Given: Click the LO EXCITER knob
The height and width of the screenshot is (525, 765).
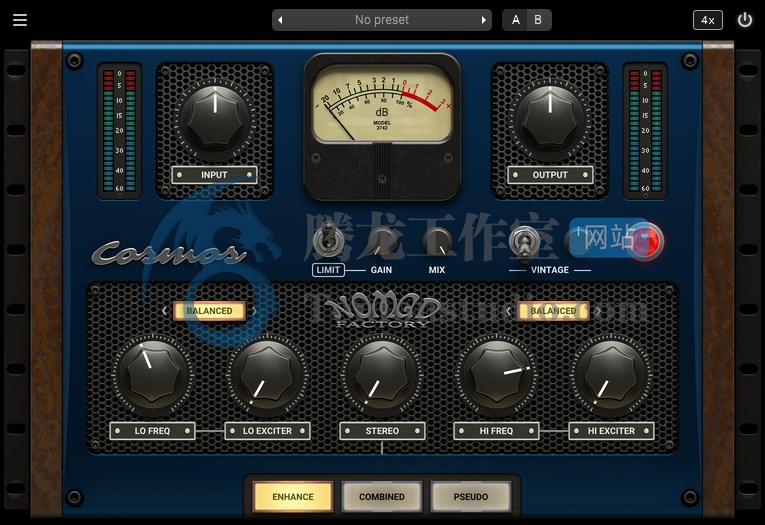Looking at the screenshot, I should [267, 375].
